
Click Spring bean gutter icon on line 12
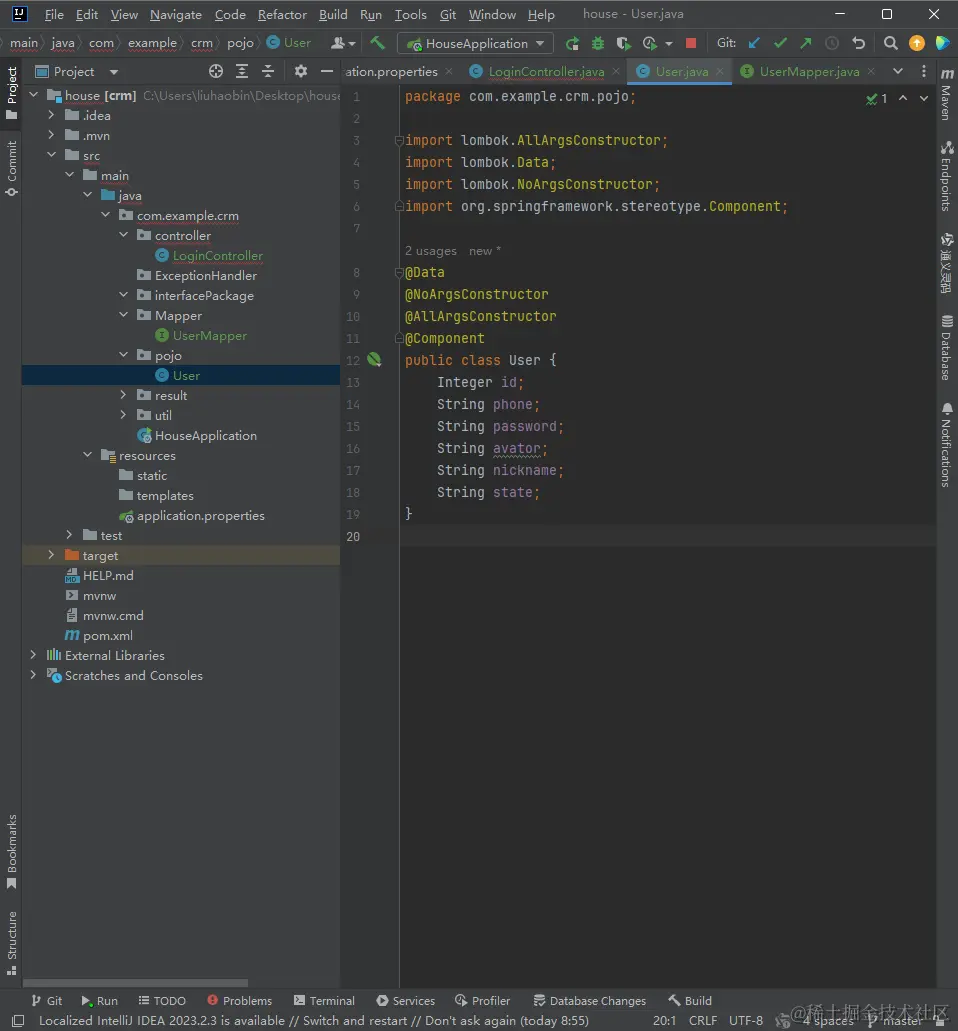click(374, 360)
